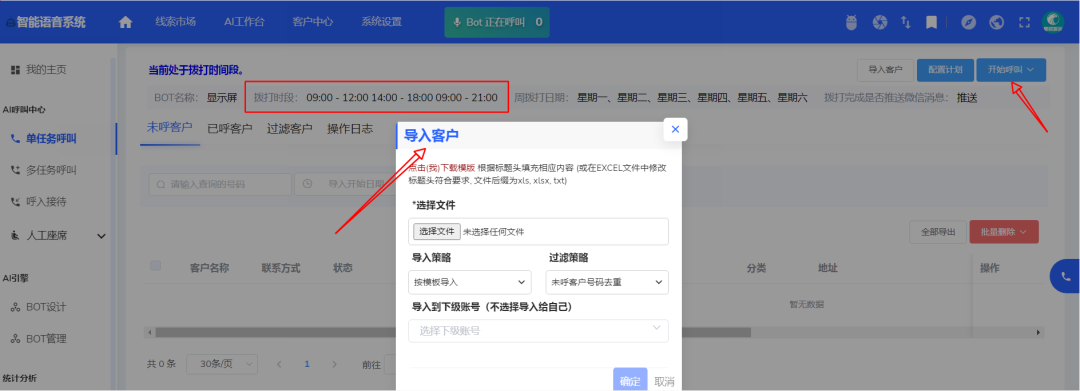
Task: Confirm the import with 确定
Action: [630, 381]
